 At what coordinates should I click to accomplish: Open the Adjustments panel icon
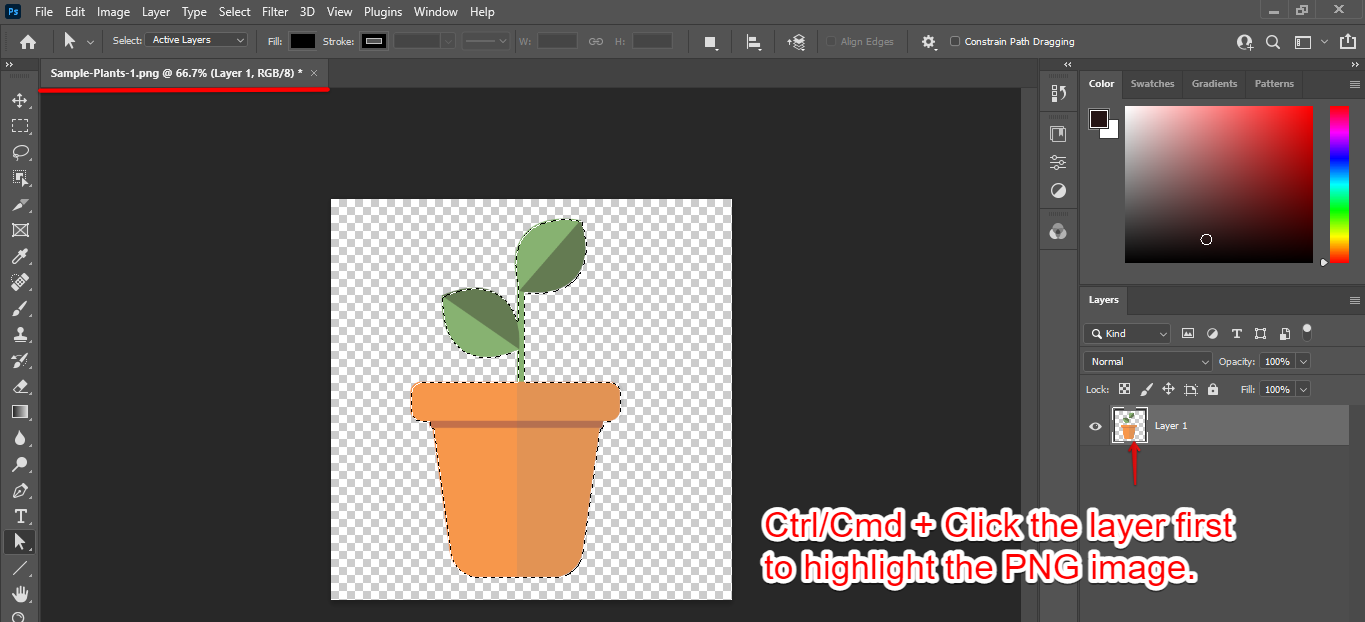point(1058,161)
